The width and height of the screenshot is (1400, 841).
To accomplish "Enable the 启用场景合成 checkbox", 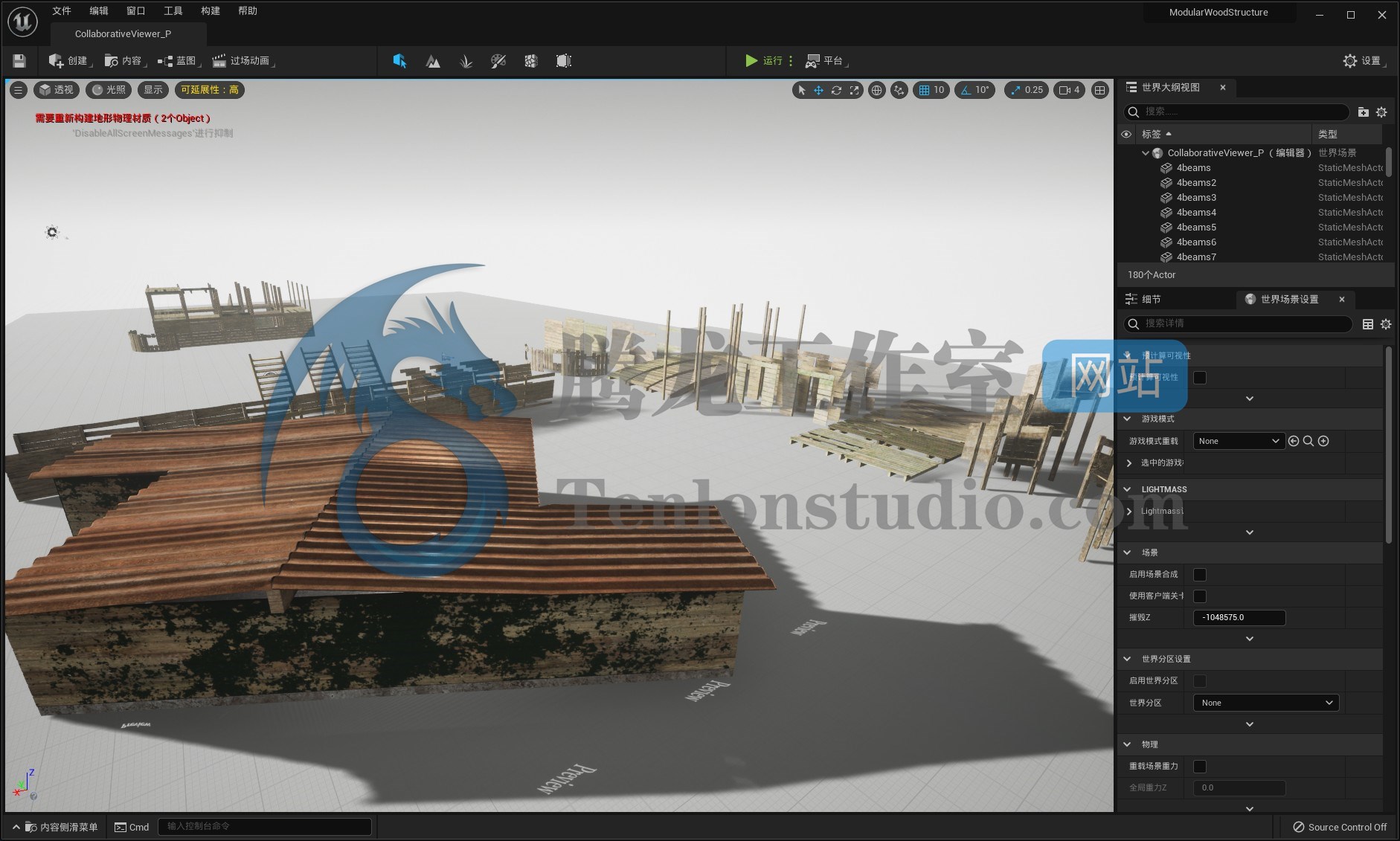I will [1200, 575].
